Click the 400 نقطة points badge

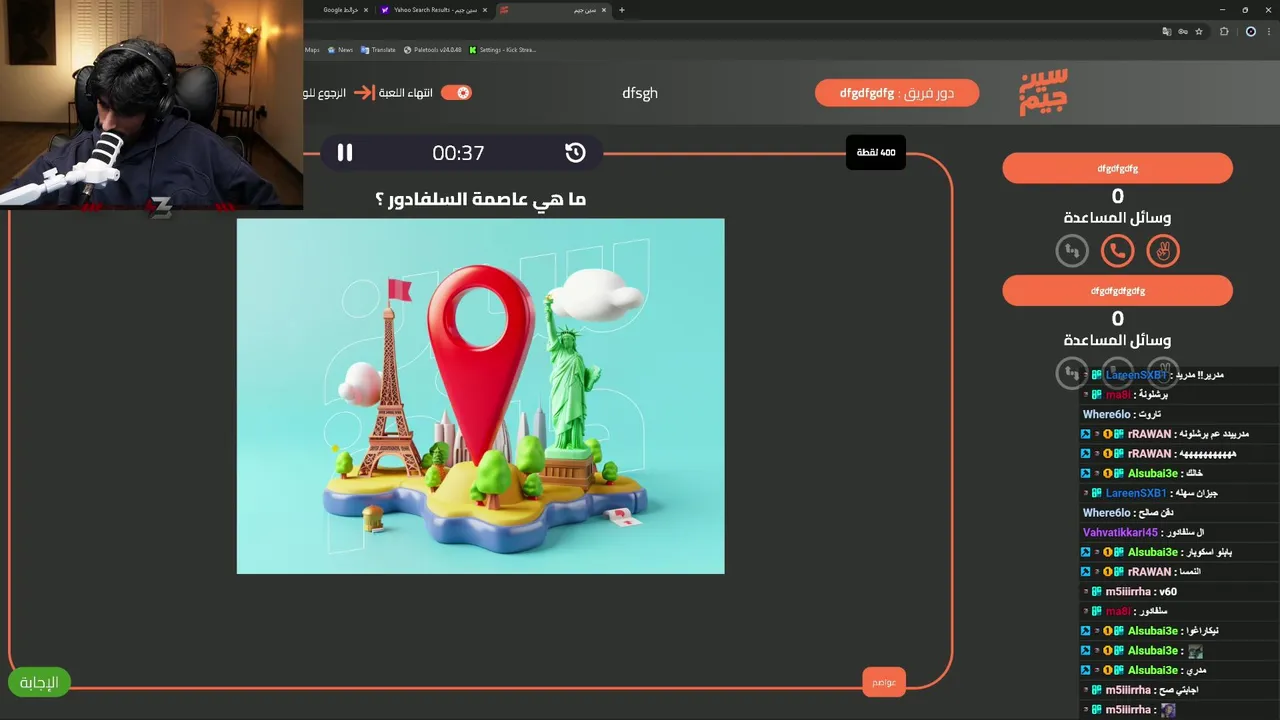[x=875, y=152]
